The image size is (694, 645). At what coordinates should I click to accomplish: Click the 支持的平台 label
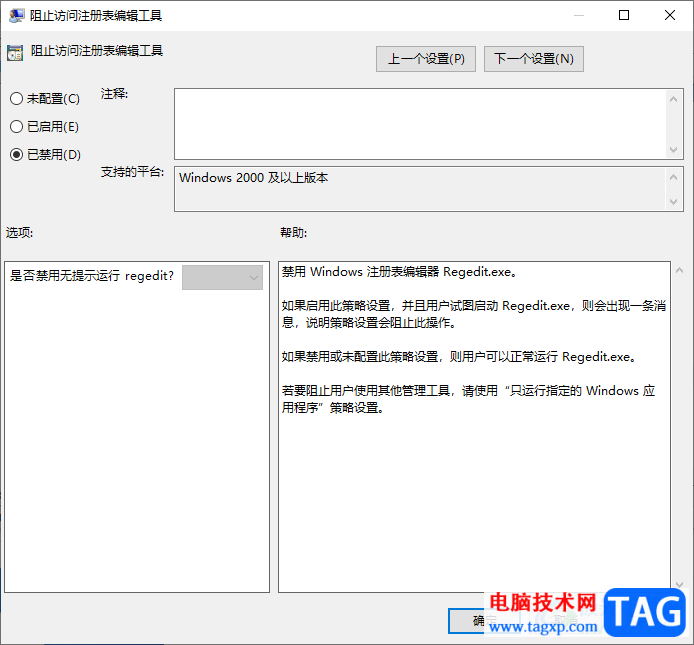click(132, 172)
